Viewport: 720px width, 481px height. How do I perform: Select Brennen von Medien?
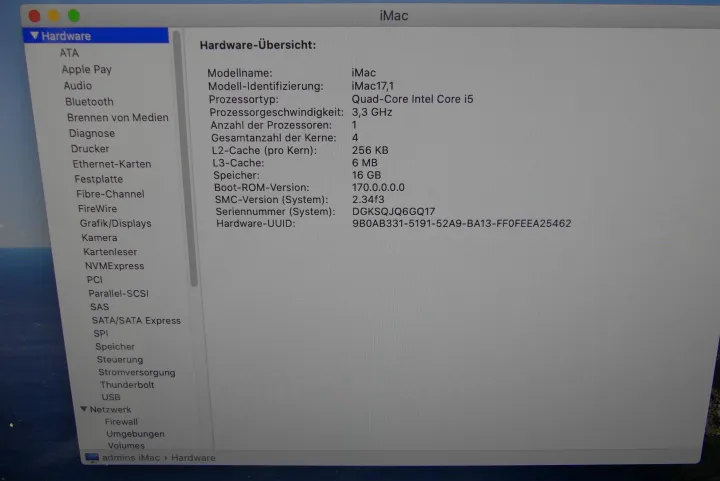[118, 117]
